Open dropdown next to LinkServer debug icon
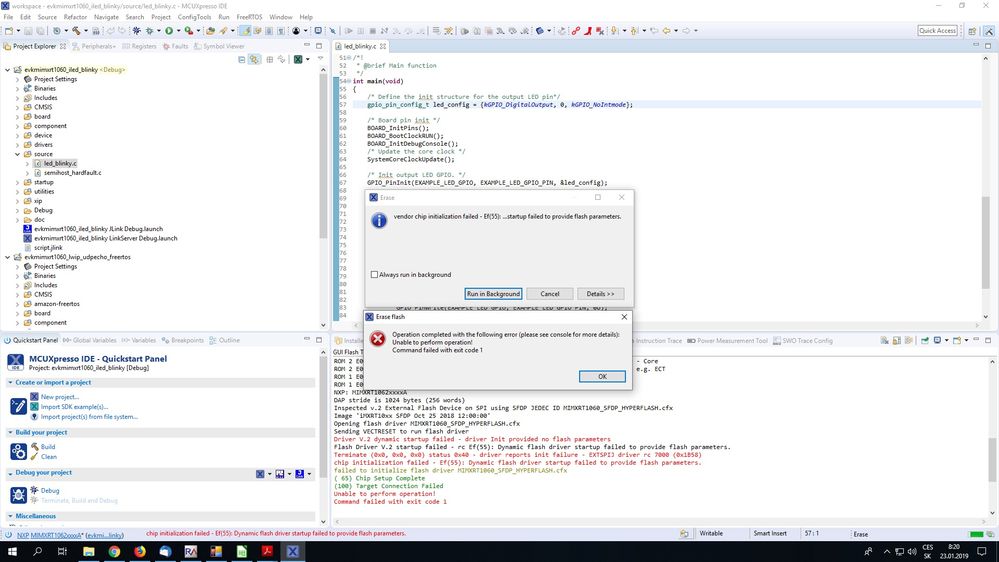The height and width of the screenshot is (562, 999). click(x=269, y=474)
